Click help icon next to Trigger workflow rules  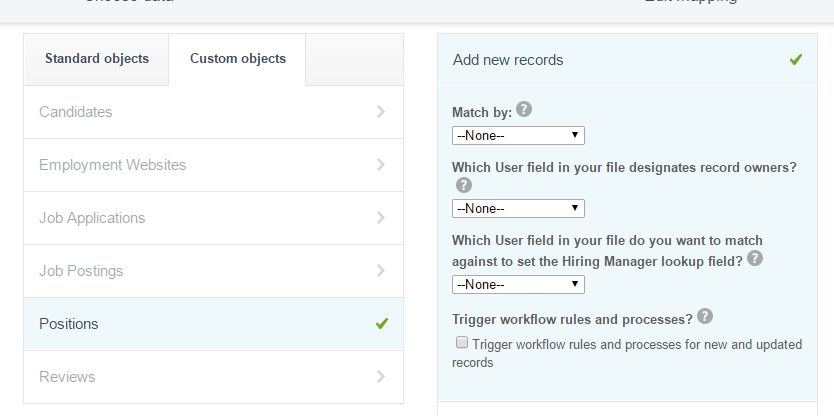(705, 317)
